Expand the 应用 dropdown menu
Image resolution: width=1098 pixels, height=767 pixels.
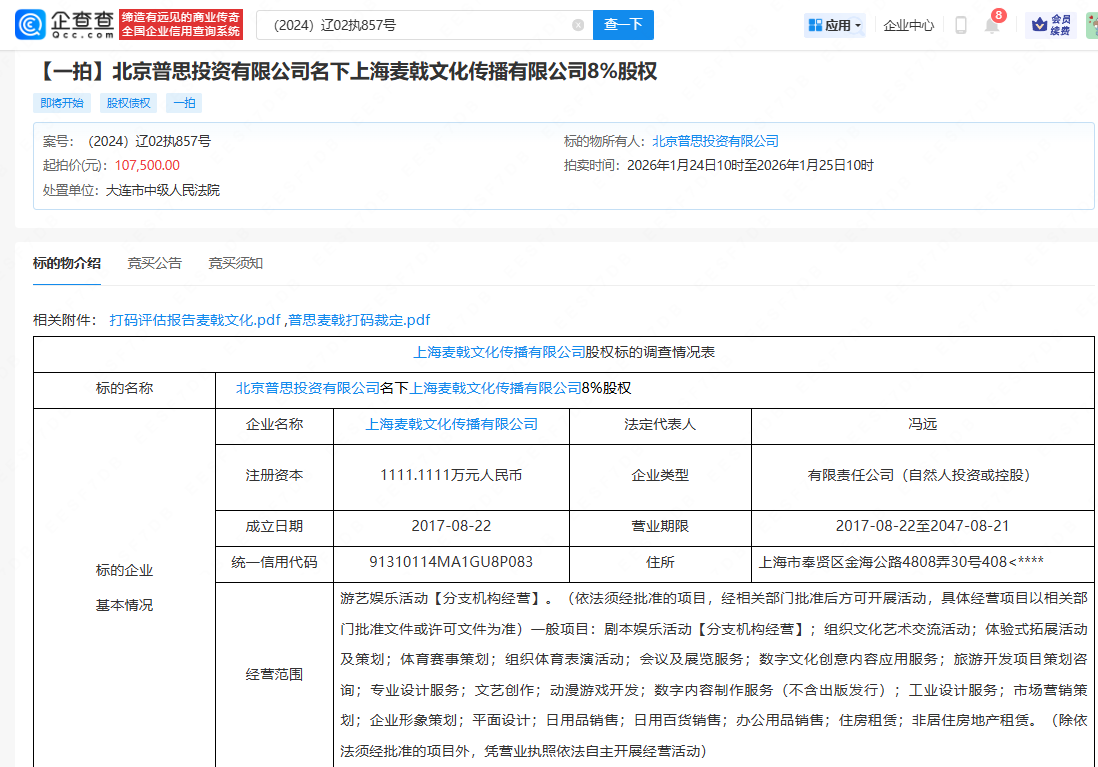tap(836, 24)
